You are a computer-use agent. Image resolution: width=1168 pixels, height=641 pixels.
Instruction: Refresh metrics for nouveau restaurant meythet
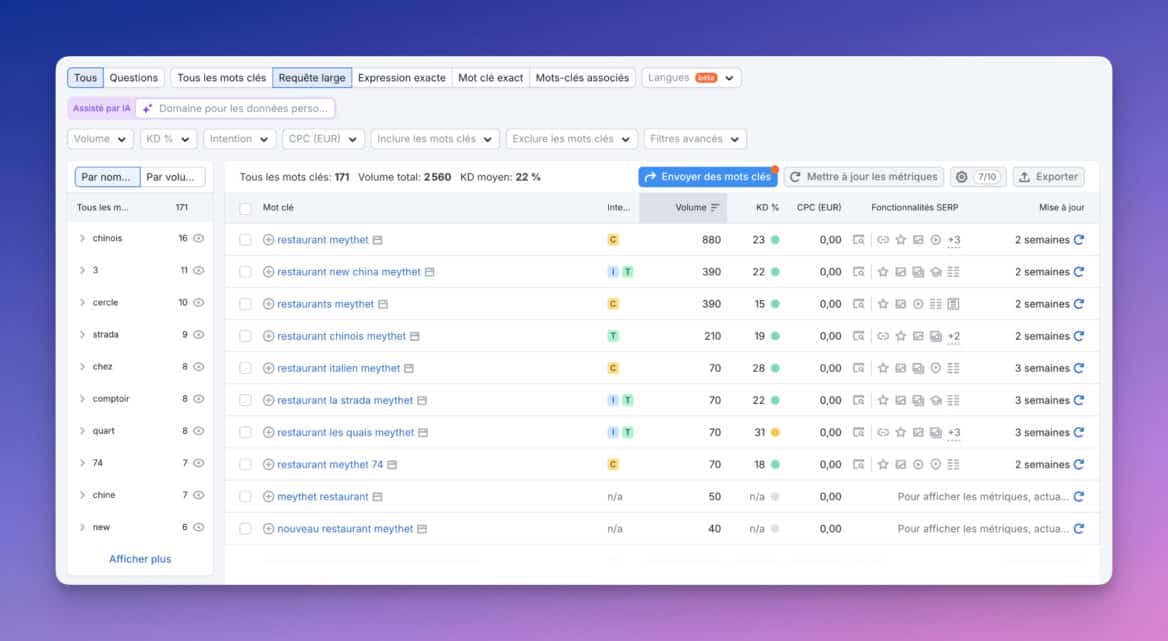pyautogui.click(x=1079, y=529)
